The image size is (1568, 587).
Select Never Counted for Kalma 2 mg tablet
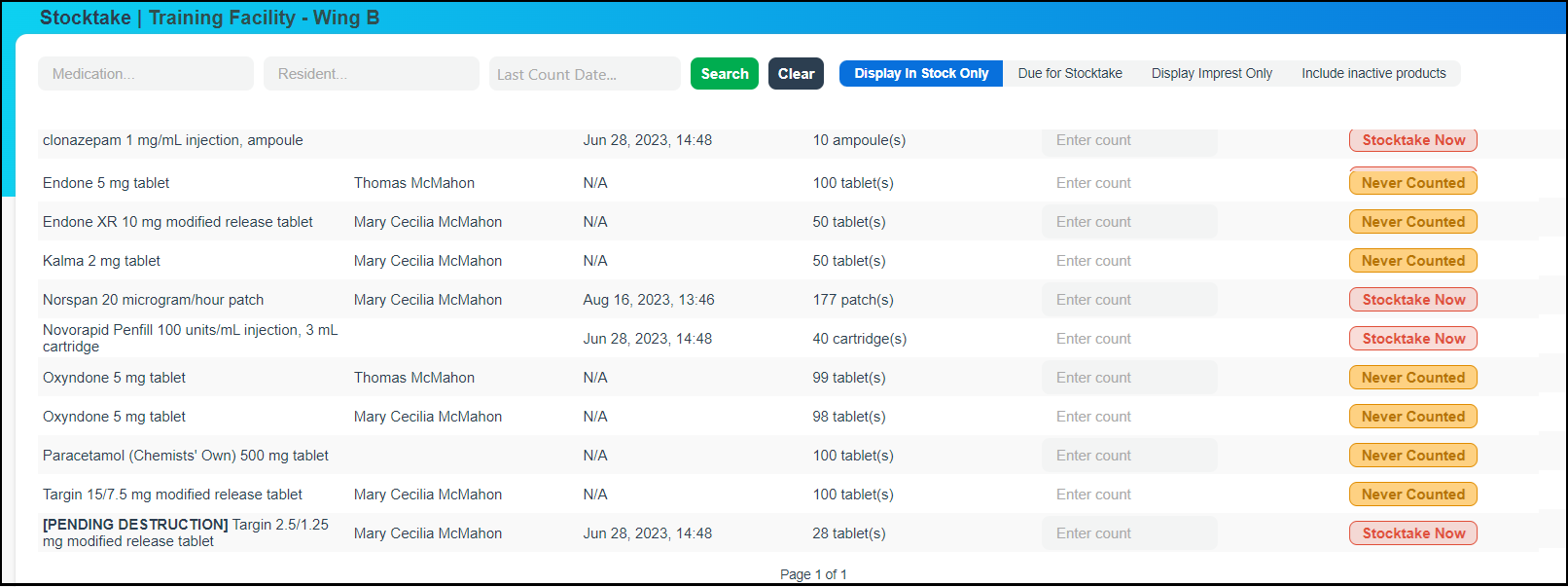1412,261
